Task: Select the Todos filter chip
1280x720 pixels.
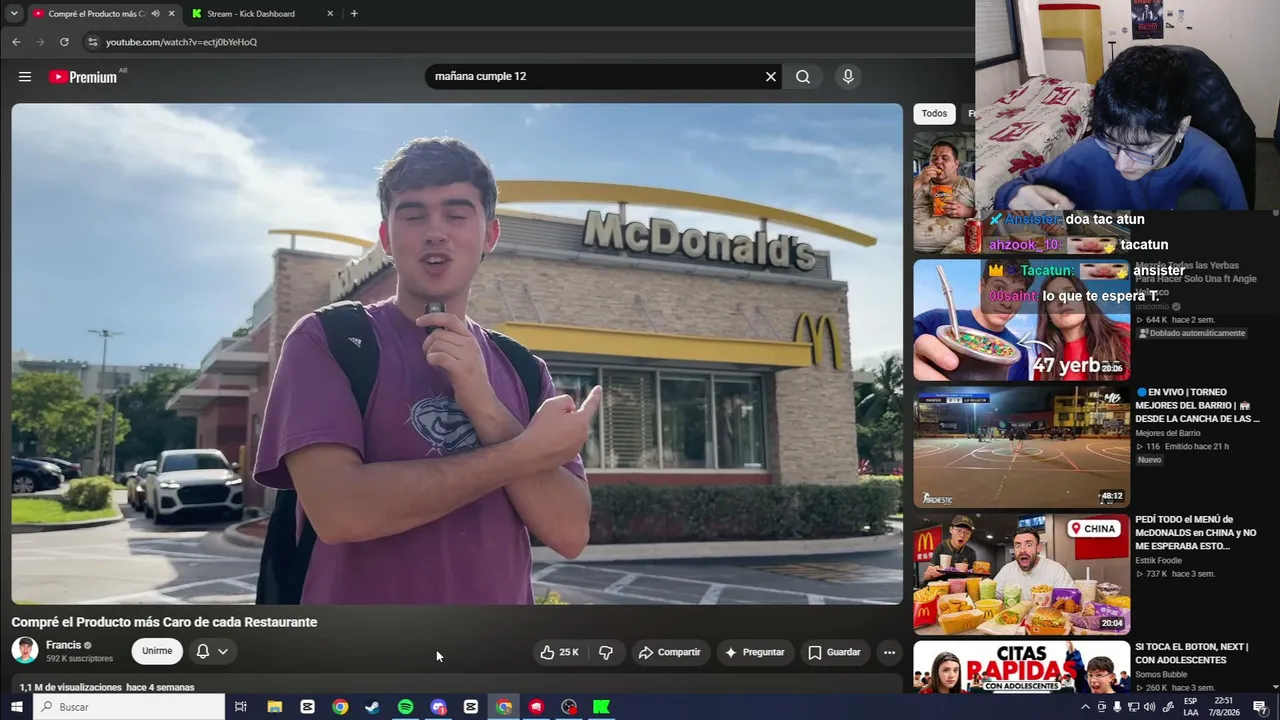Action: (934, 114)
